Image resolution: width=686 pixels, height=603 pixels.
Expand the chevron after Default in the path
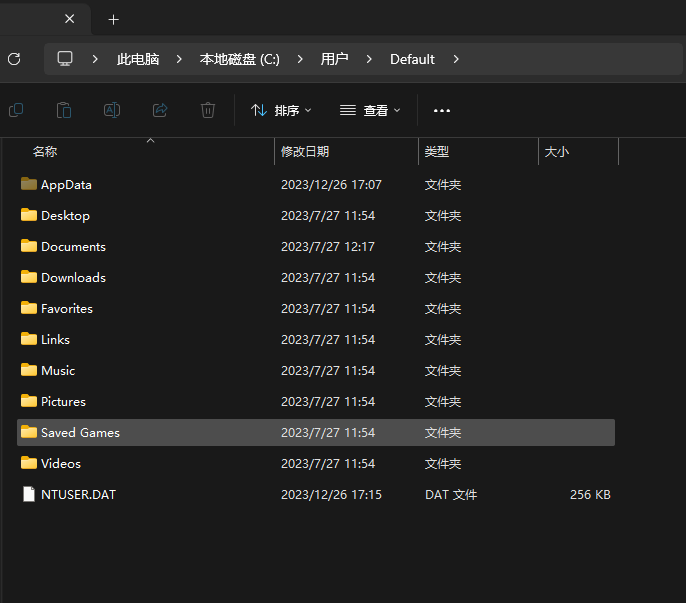pos(456,59)
